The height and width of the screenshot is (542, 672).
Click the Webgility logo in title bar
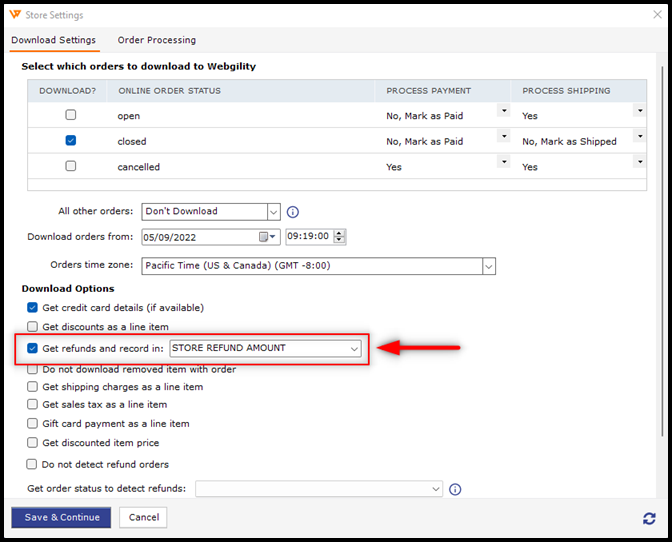tap(12, 15)
